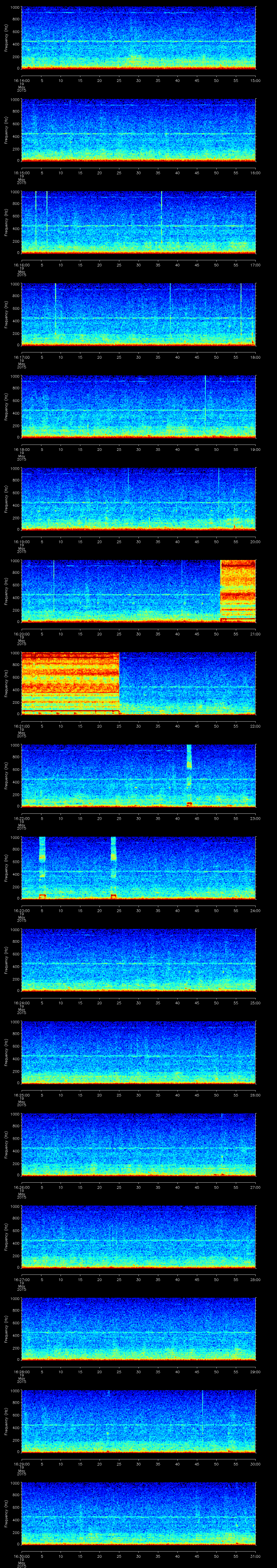Click the 16:19:00 start time label
277x1568 pixels.
21,542
